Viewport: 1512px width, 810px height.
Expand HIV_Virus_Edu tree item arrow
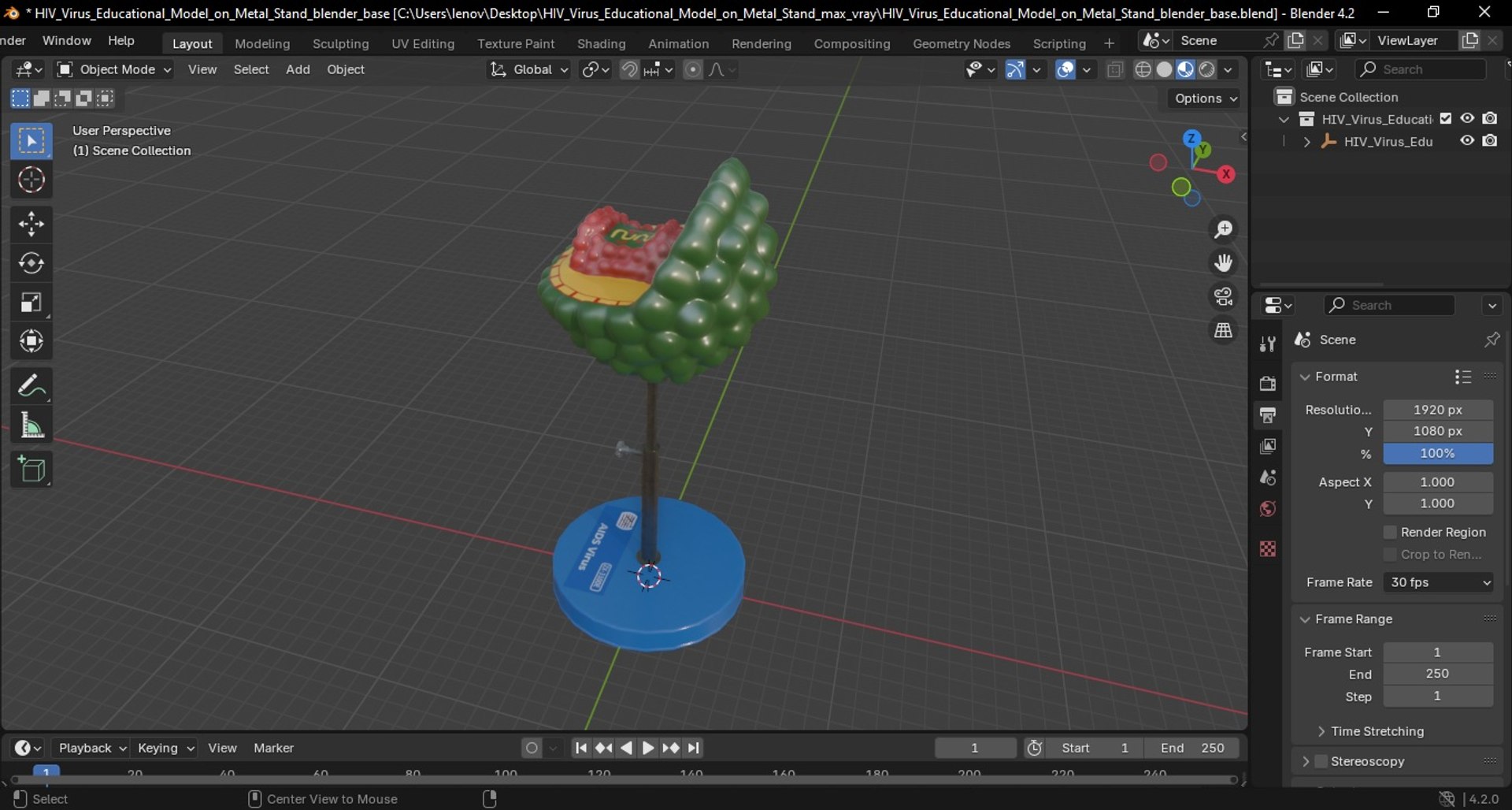pyautogui.click(x=1306, y=142)
